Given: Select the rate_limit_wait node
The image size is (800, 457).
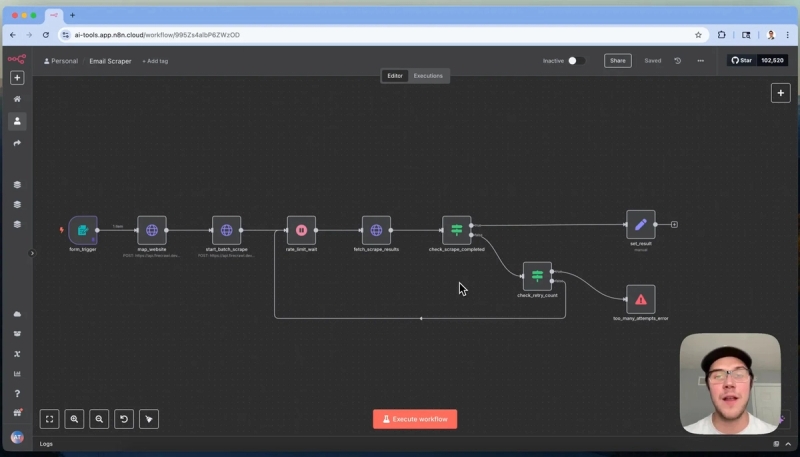Looking at the screenshot, I should click(x=302, y=230).
